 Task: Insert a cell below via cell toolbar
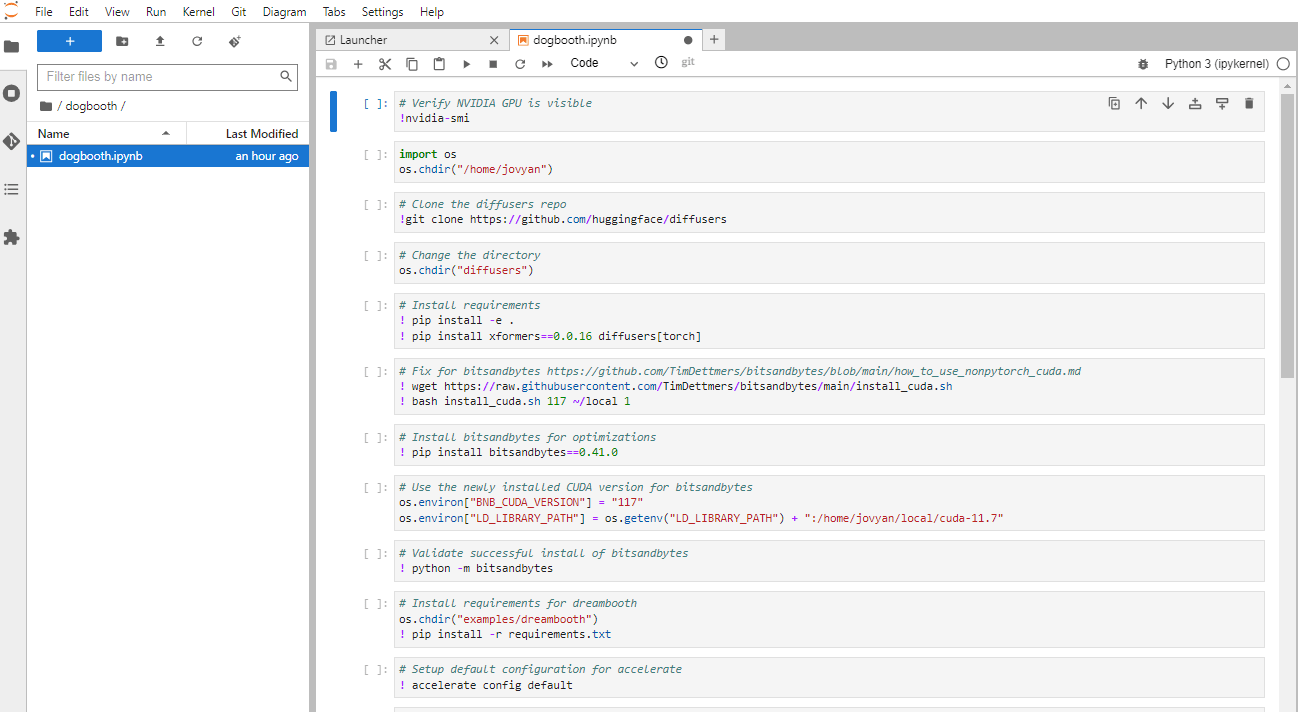(x=1222, y=103)
